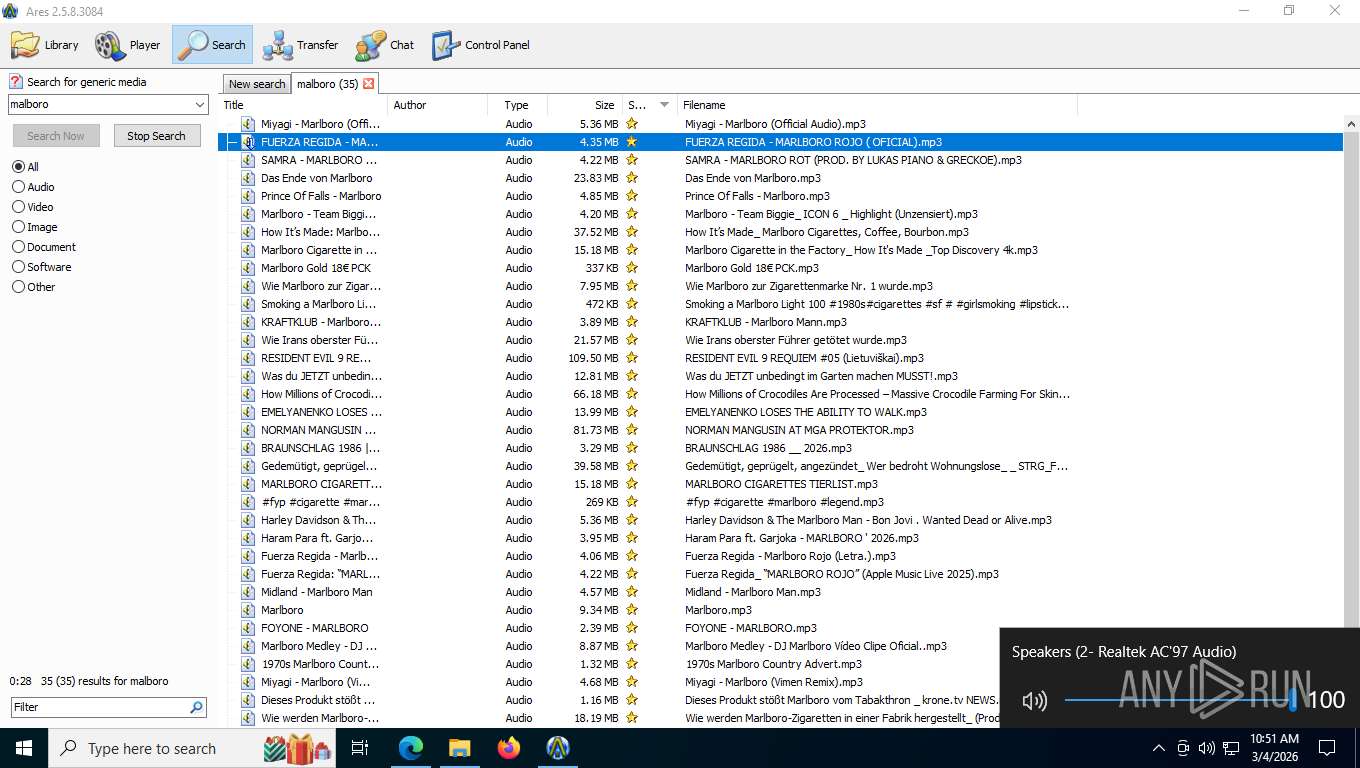Select NORMAN MANGUSIN AT MGA PROTEKTOR.mp3 row
This screenshot has width=1360, height=768.
[780, 430]
